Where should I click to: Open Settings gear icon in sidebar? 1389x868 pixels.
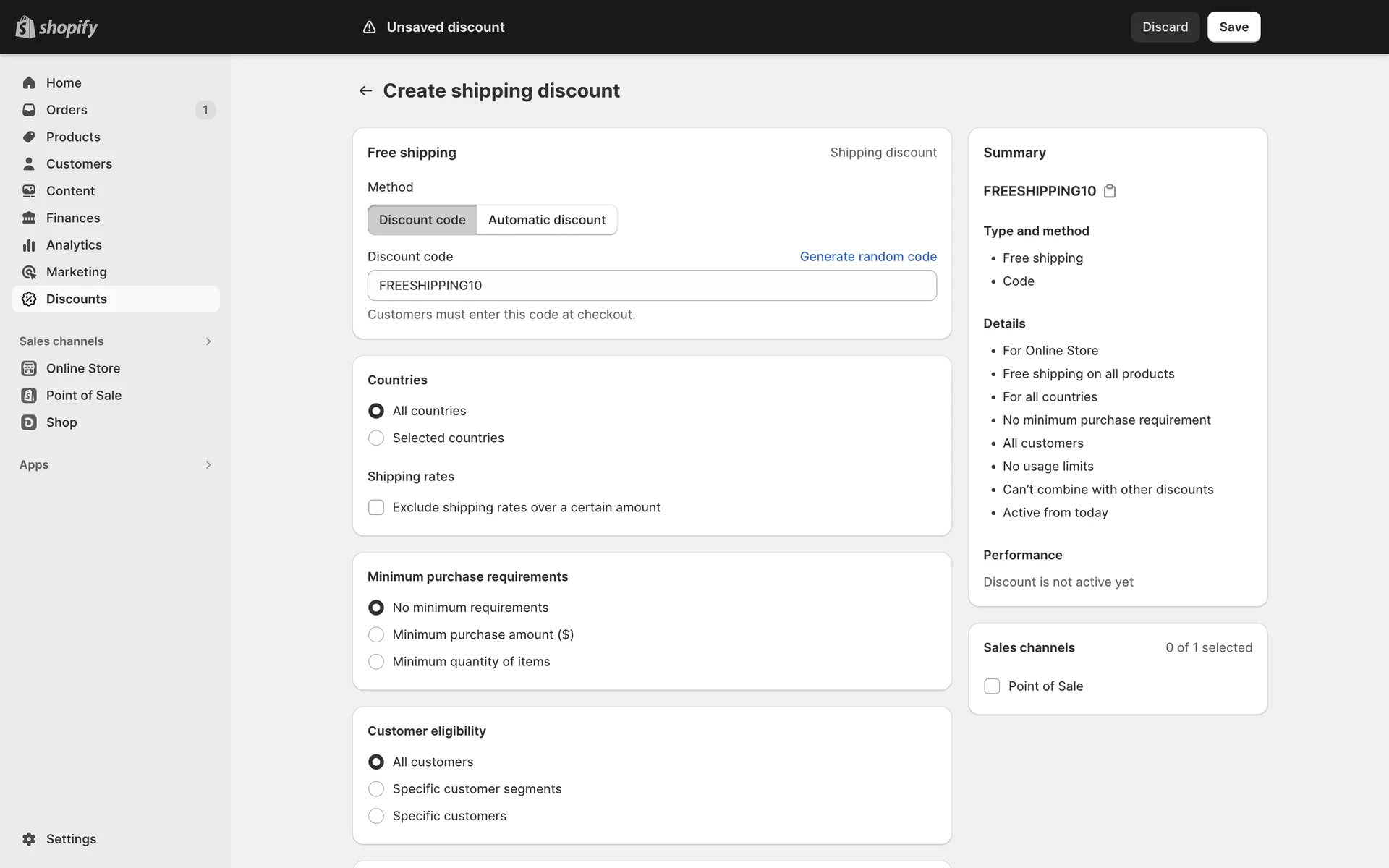coord(29,839)
